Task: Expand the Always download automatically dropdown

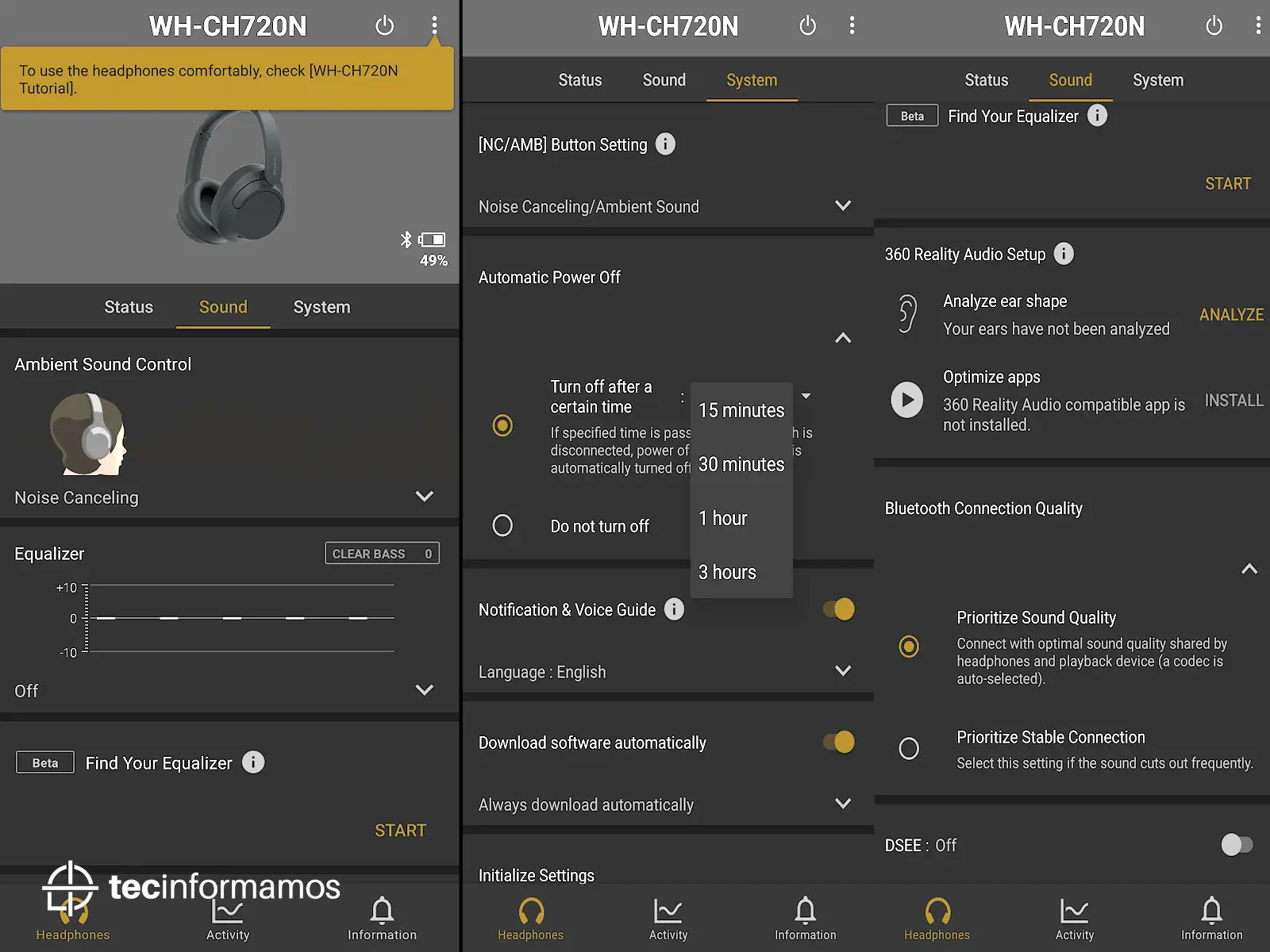Action: (843, 804)
